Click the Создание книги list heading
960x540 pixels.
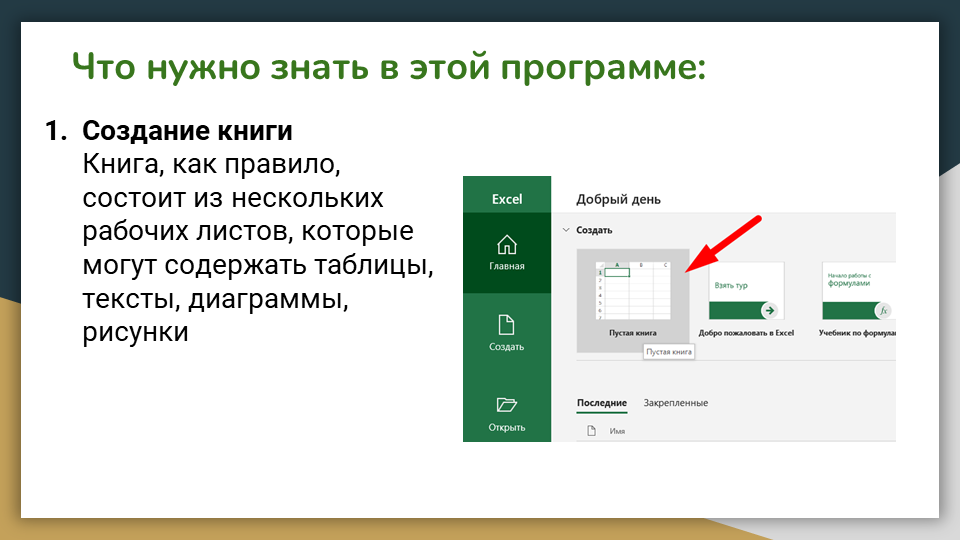click(187, 130)
